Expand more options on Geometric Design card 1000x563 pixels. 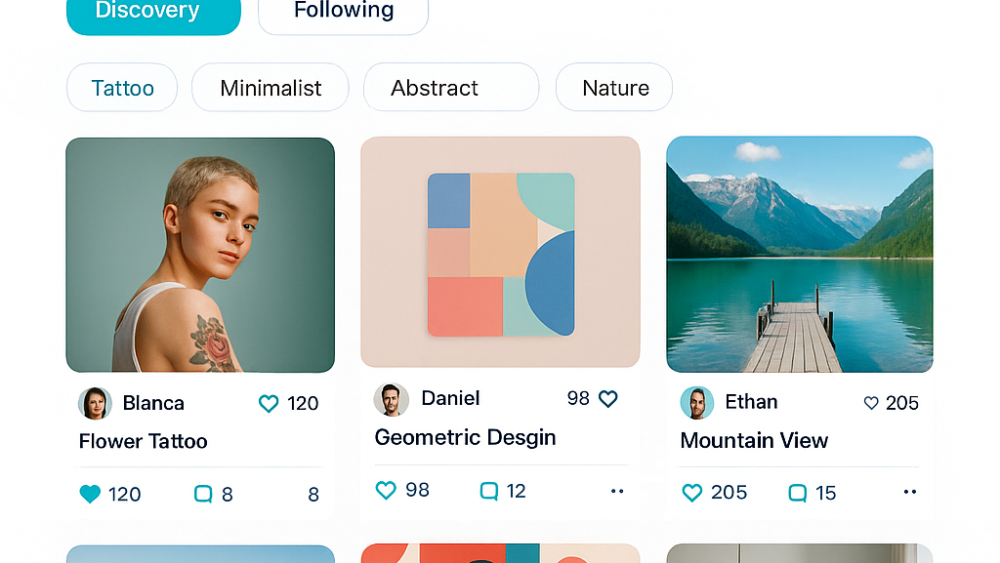[x=617, y=491]
